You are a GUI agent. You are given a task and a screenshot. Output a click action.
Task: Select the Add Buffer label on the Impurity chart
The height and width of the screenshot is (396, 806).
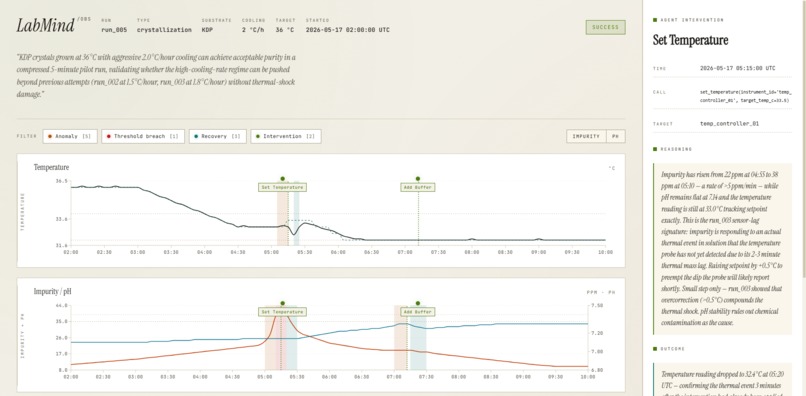point(418,312)
